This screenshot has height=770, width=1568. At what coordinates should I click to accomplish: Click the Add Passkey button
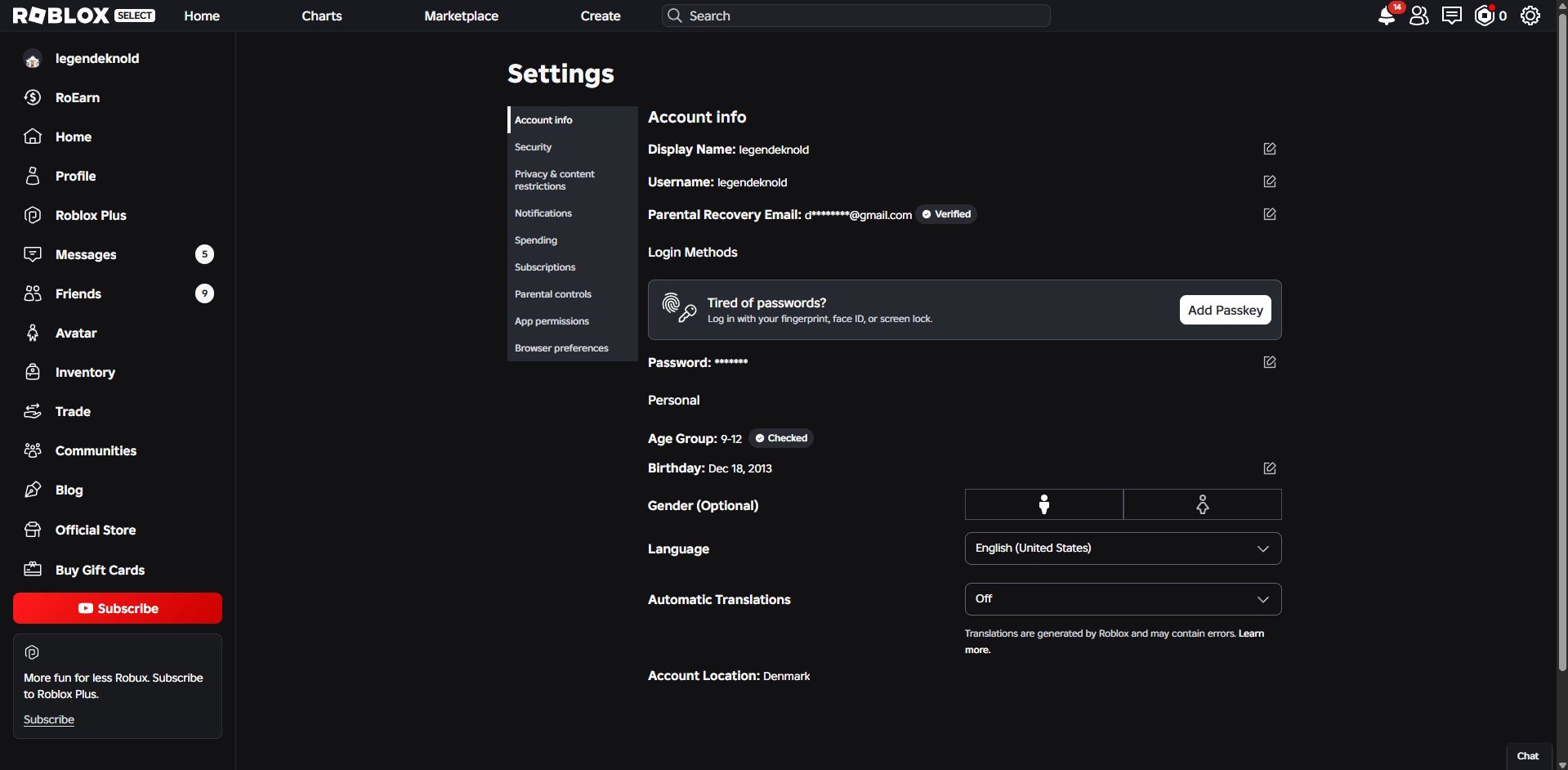(1226, 310)
